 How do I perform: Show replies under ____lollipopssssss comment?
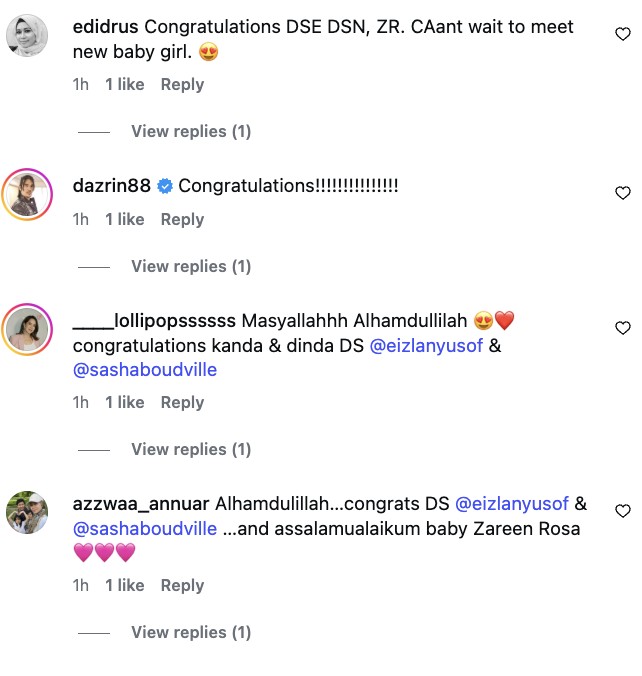191,449
